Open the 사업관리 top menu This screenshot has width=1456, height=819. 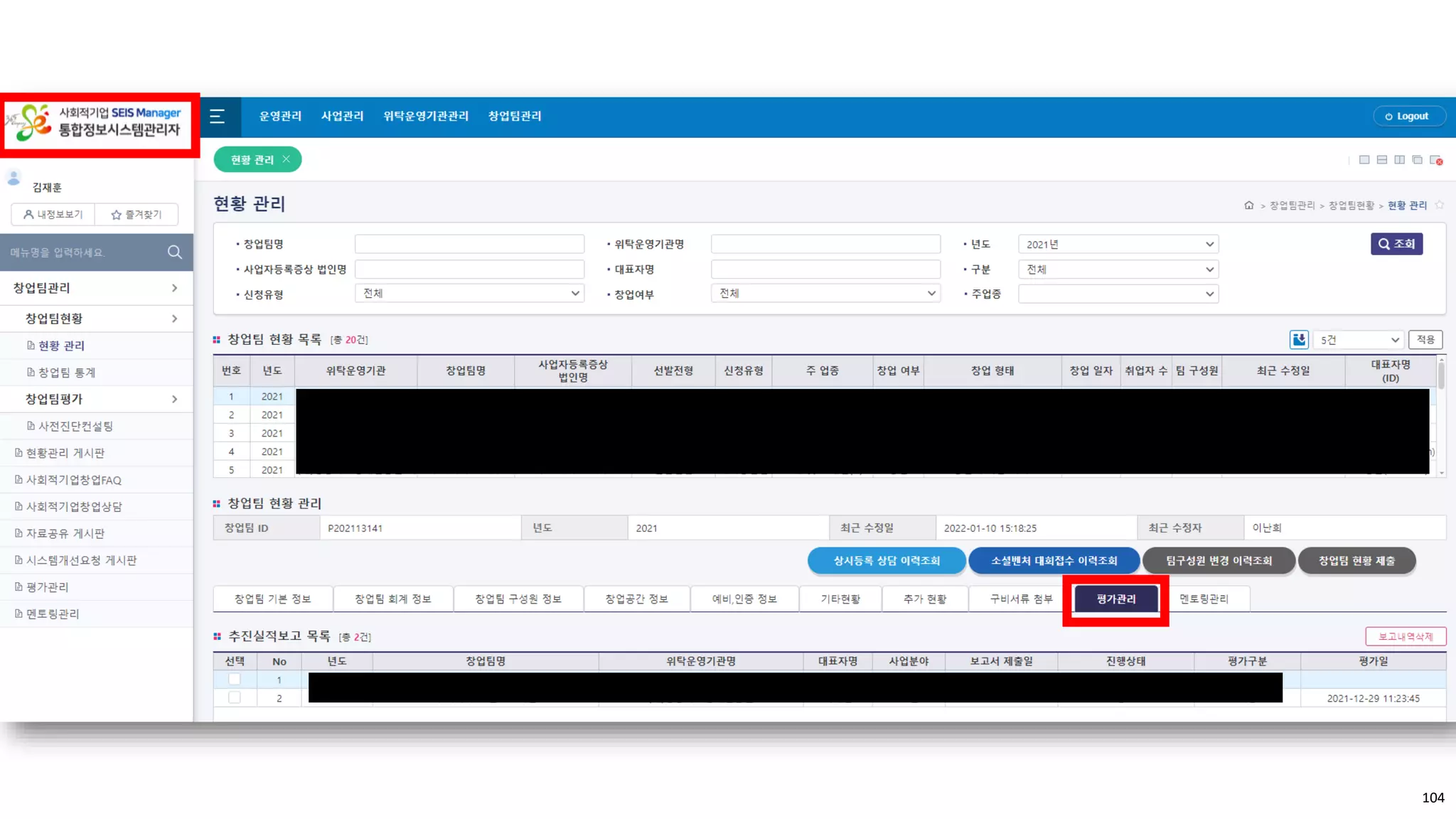342,116
